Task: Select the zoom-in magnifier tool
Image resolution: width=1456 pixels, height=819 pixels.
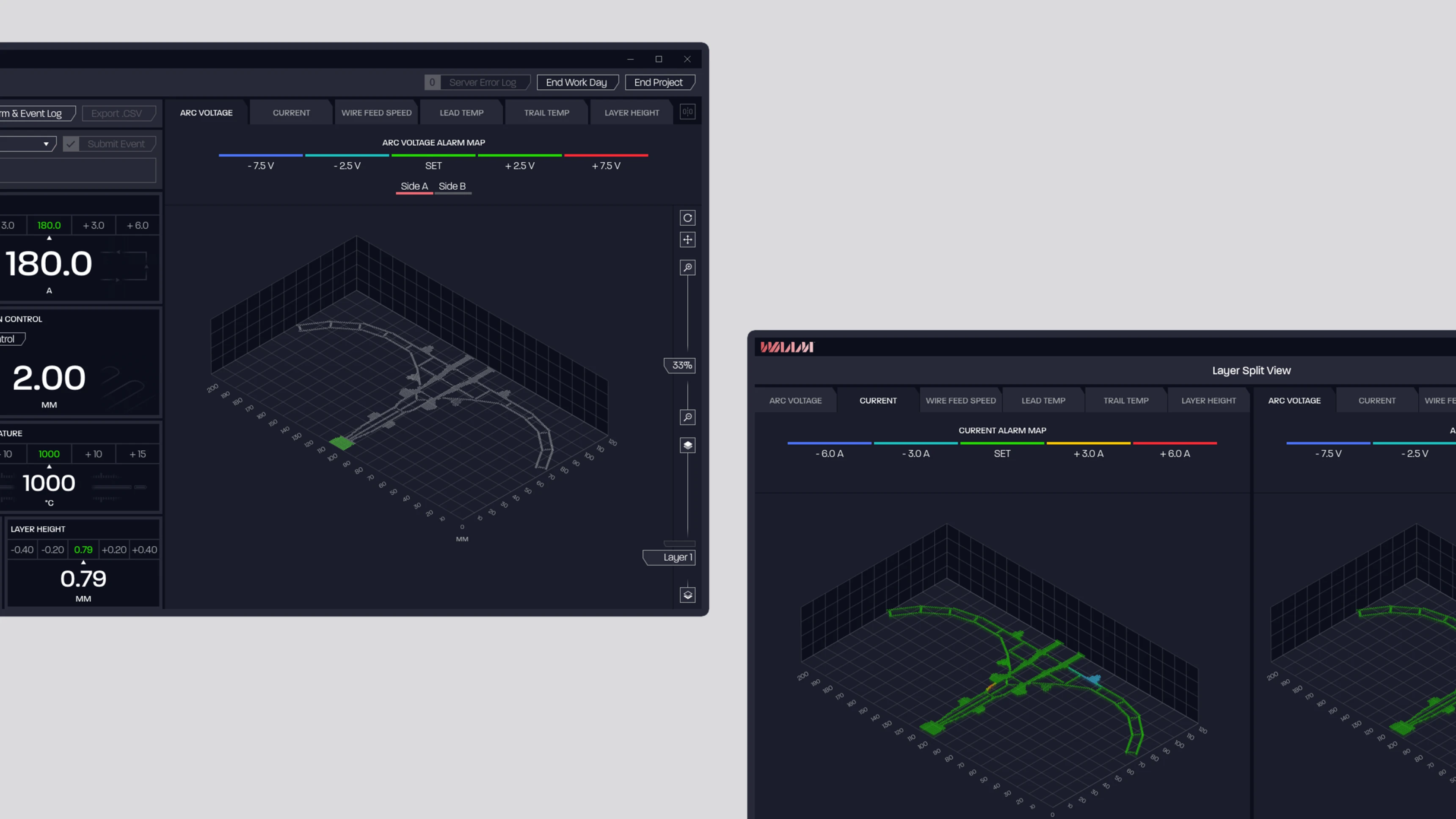Action: tap(687, 267)
